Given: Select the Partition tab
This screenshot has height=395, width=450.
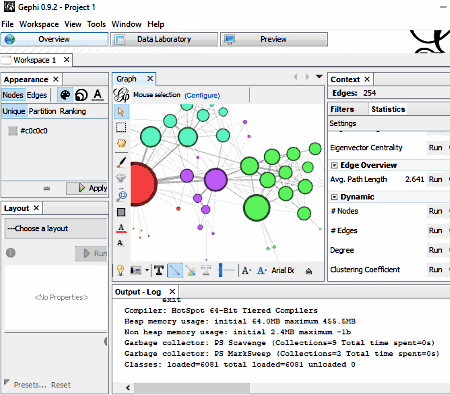Looking at the screenshot, I should tap(42, 111).
